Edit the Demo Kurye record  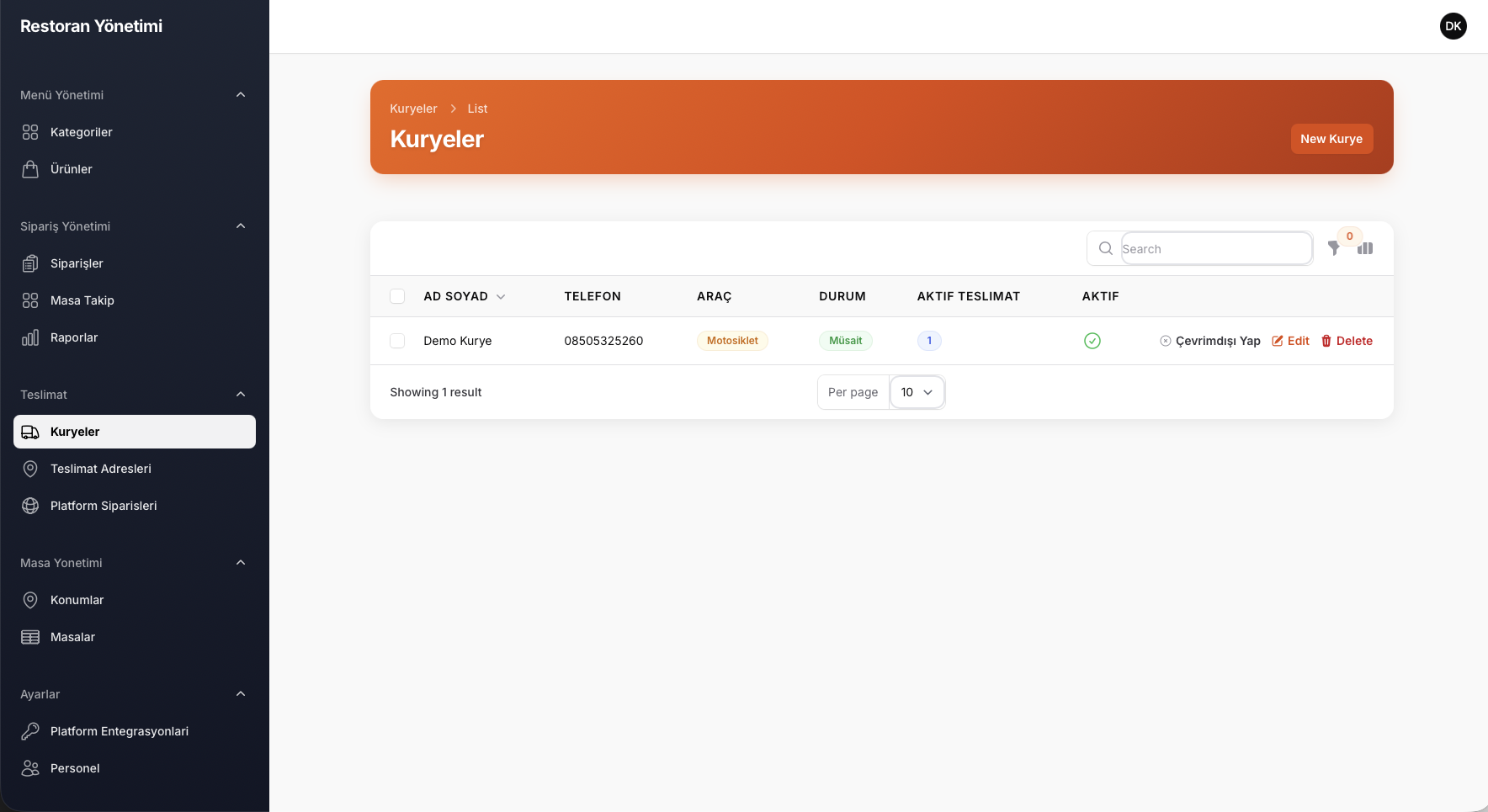tap(1291, 341)
